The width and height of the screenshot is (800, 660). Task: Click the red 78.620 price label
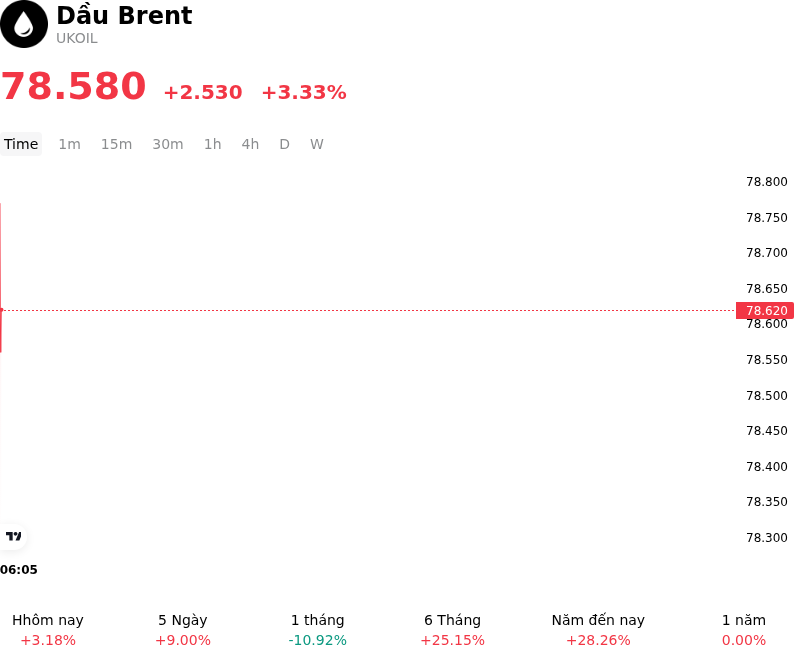(x=765, y=310)
